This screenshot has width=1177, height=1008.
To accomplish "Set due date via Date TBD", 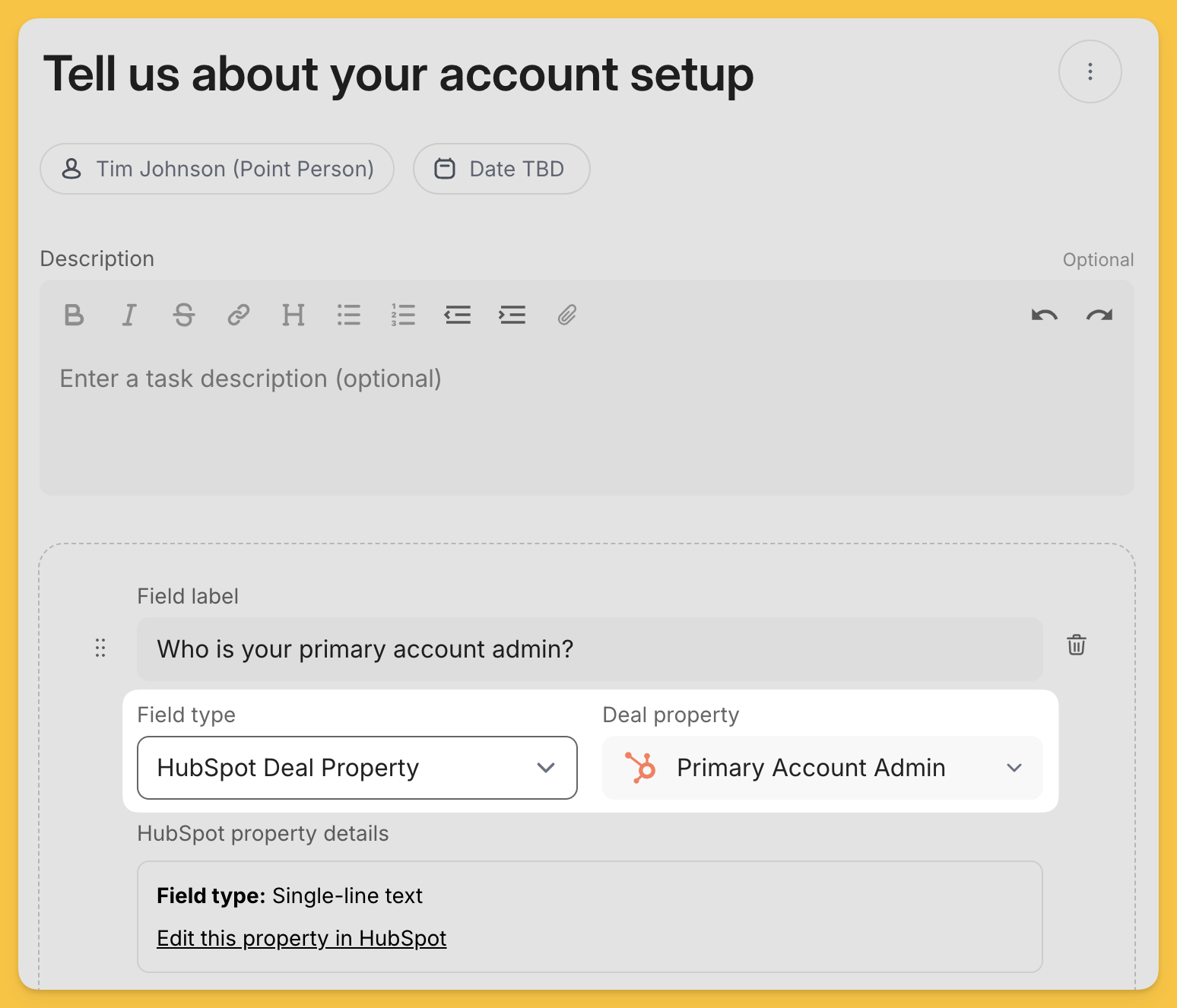I will [501, 169].
